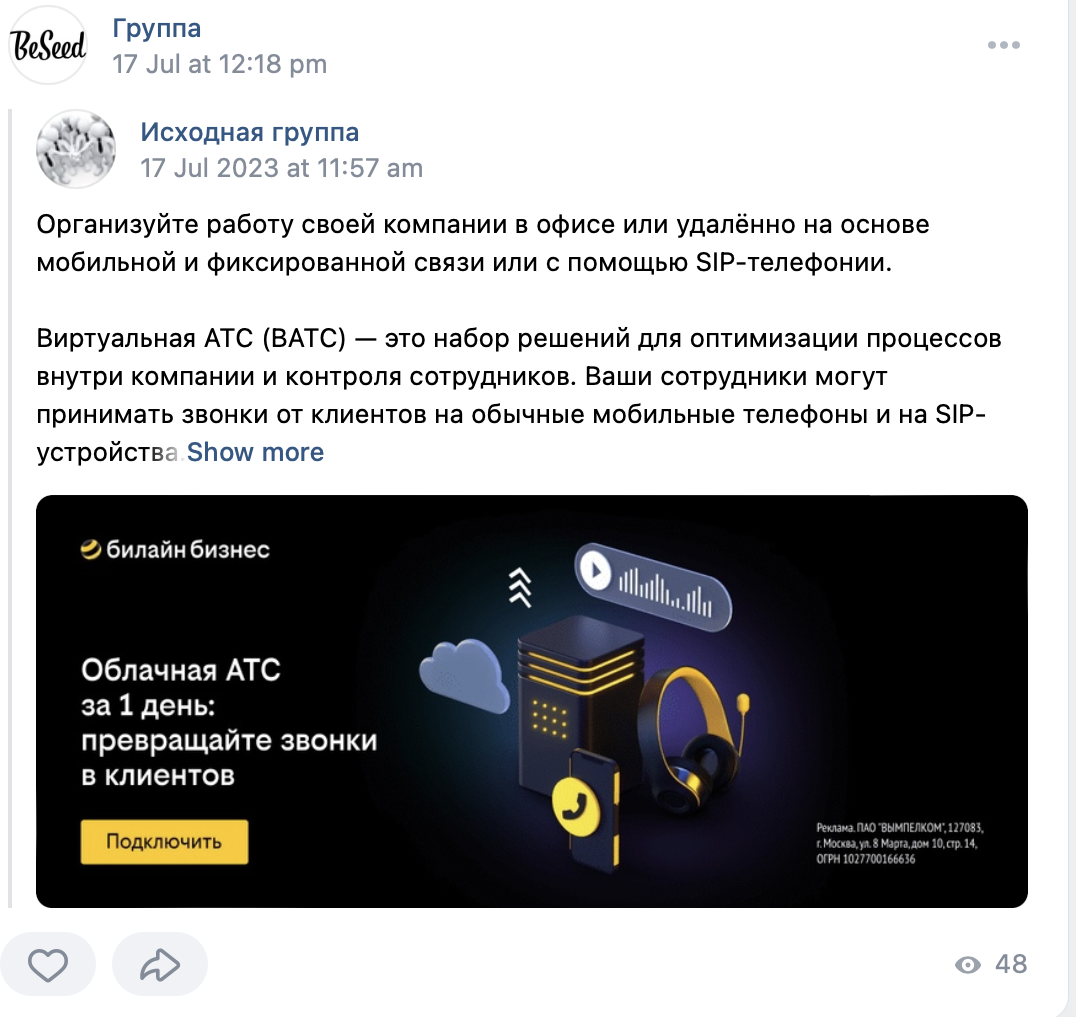
Task: Expand post text with Show more
Action: pos(255,452)
